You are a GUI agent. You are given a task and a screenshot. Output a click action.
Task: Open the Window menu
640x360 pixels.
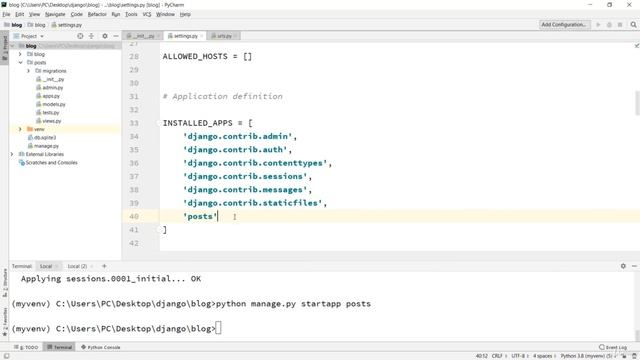coord(165,14)
